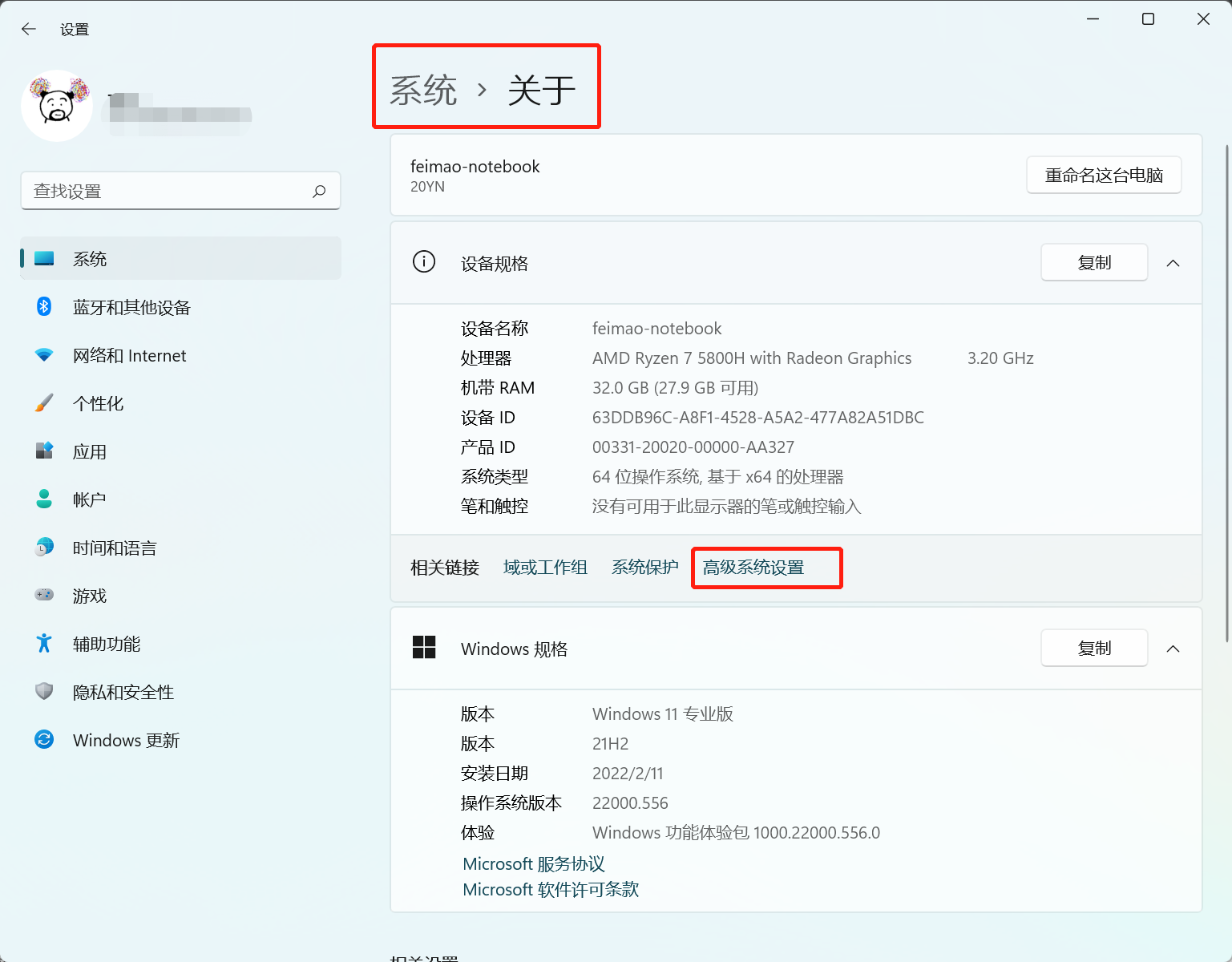Click the feimao-notebook 设备名称 value
Screen dimensions: 1232x962
[657, 328]
